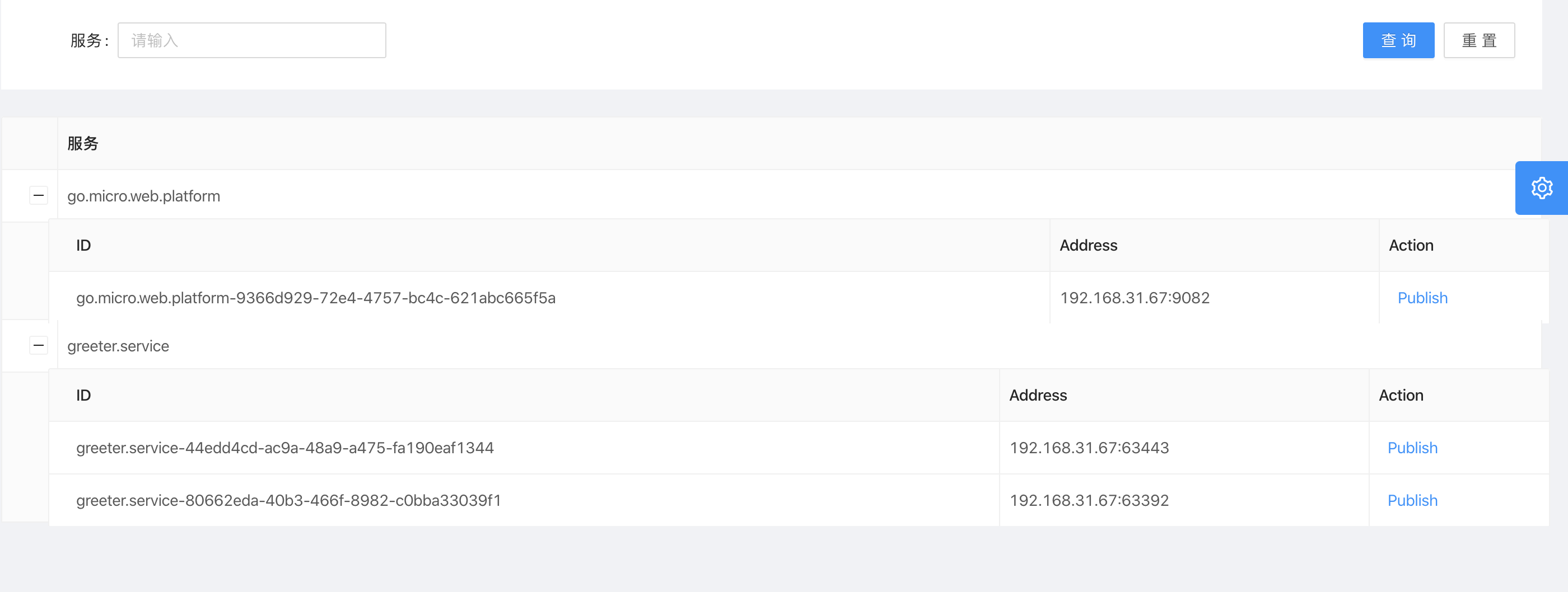The image size is (1568, 592).
Task: Collapse the go.micro.web.platform service group
Action: point(39,195)
